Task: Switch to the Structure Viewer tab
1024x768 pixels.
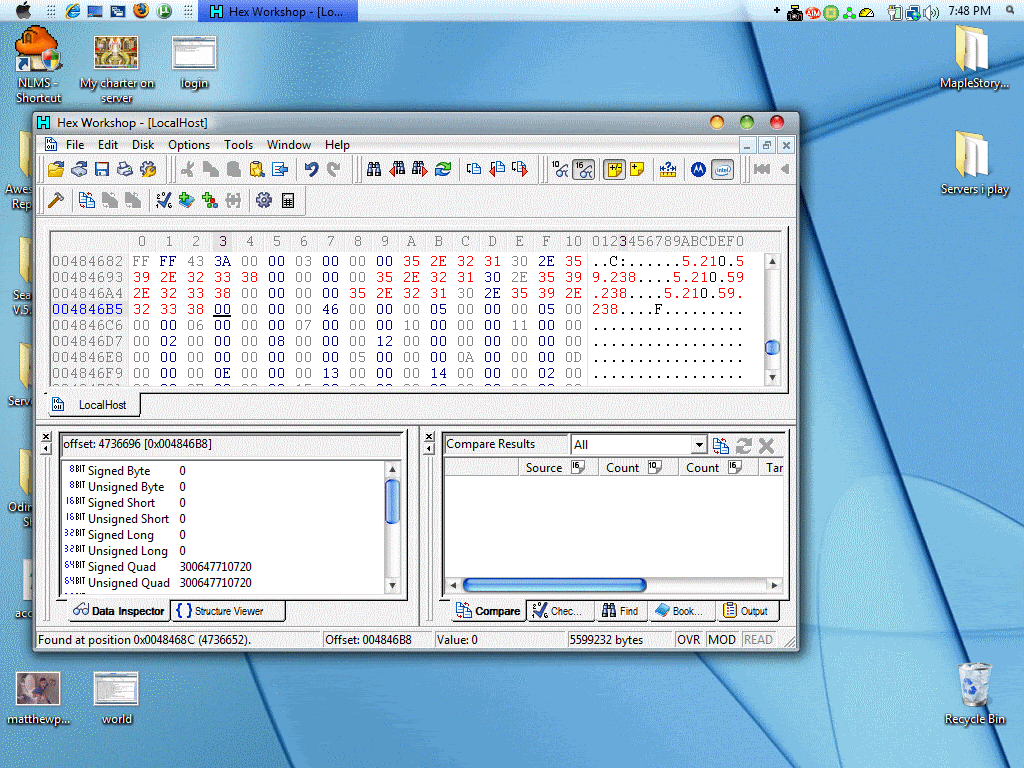Action: (x=228, y=611)
